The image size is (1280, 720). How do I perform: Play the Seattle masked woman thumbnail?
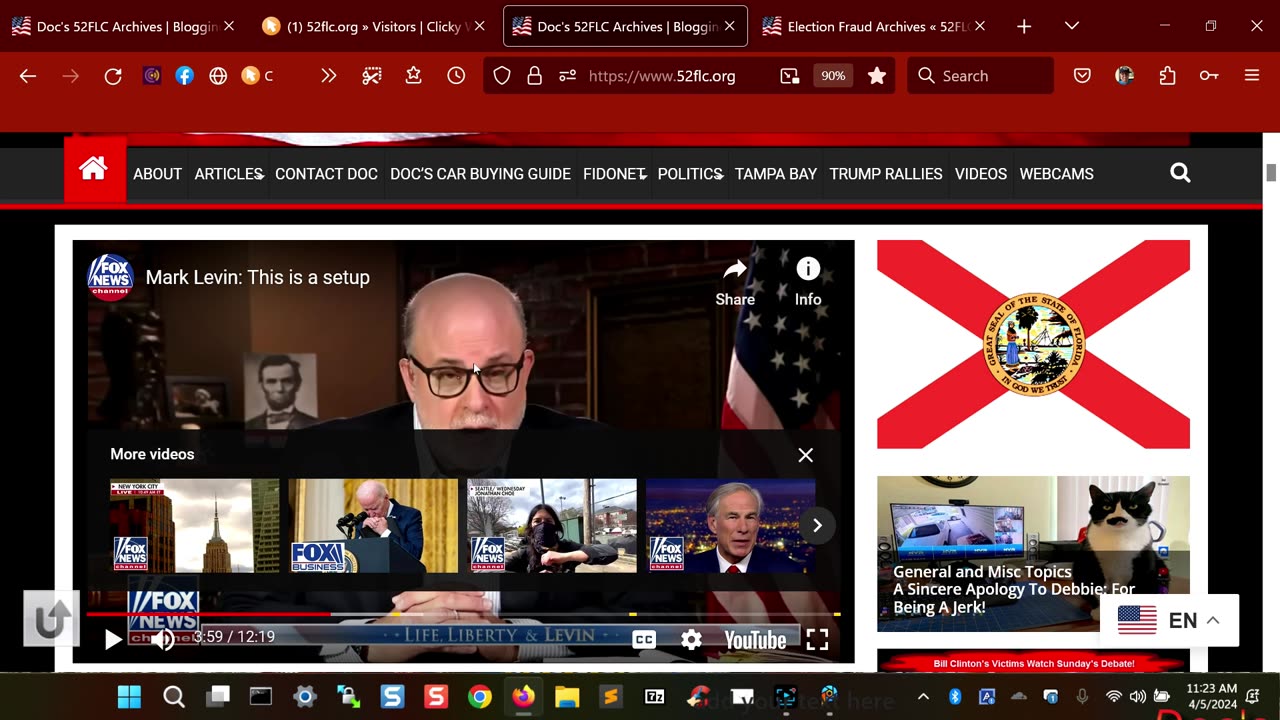551,526
